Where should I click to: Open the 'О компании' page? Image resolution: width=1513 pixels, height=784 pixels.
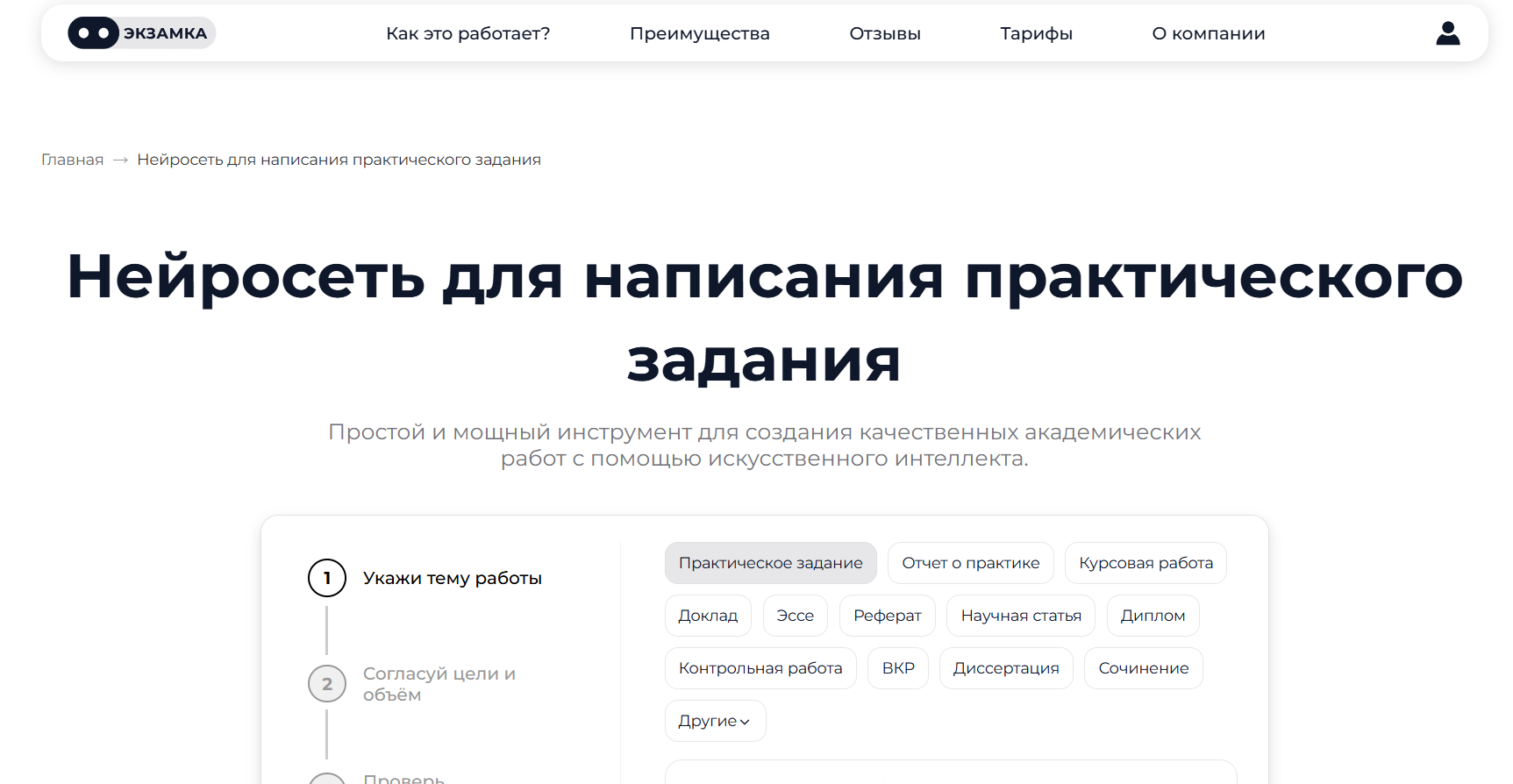coord(1208,33)
